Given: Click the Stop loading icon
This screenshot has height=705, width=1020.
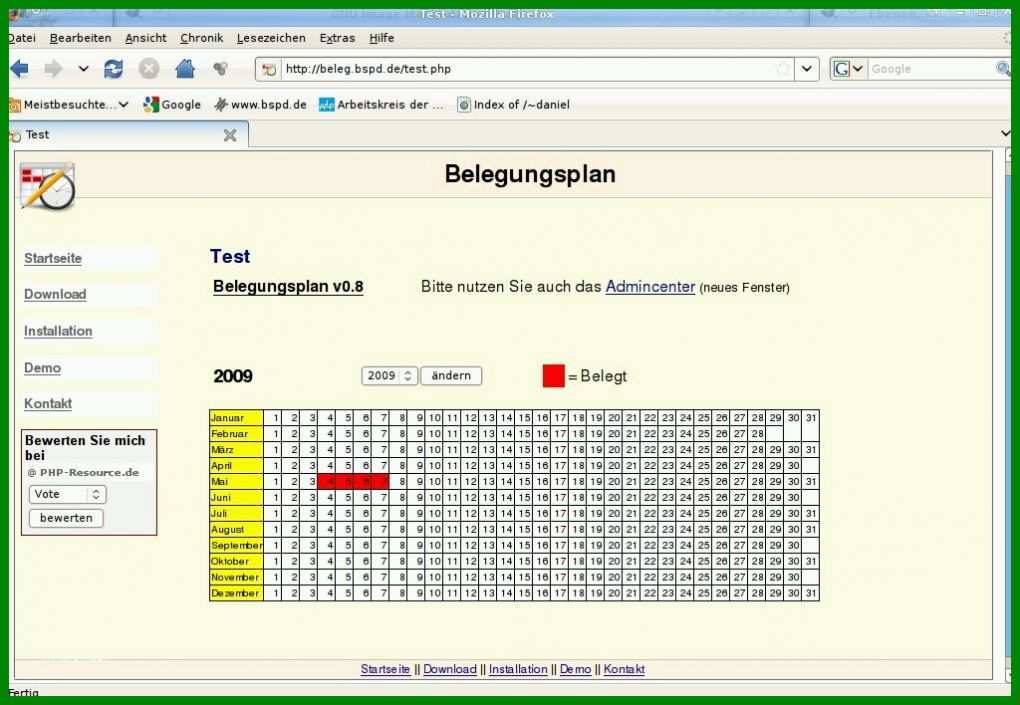Looking at the screenshot, I should coord(149,68).
